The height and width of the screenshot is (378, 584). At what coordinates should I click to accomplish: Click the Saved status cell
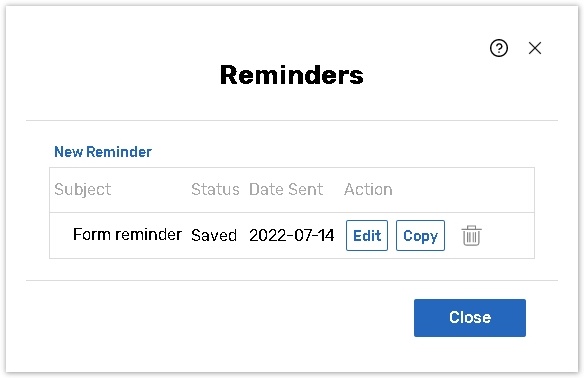tap(214, 235)
